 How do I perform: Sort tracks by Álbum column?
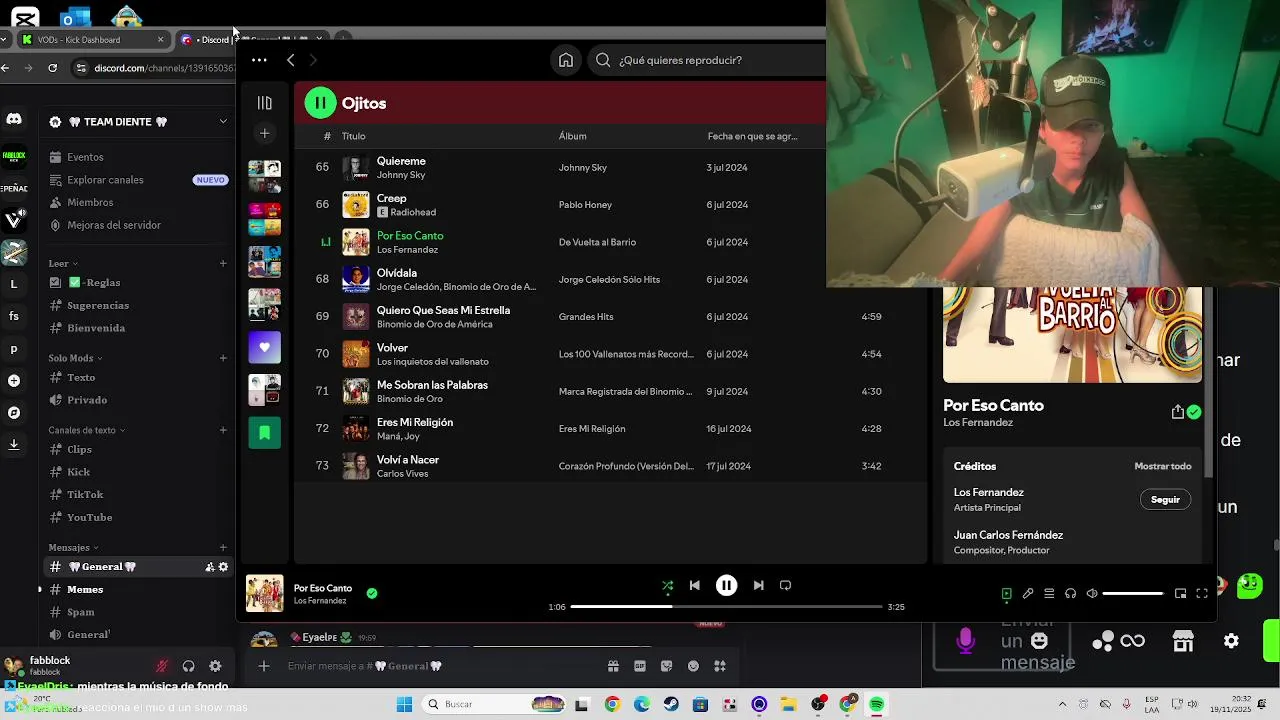(572, 136)
